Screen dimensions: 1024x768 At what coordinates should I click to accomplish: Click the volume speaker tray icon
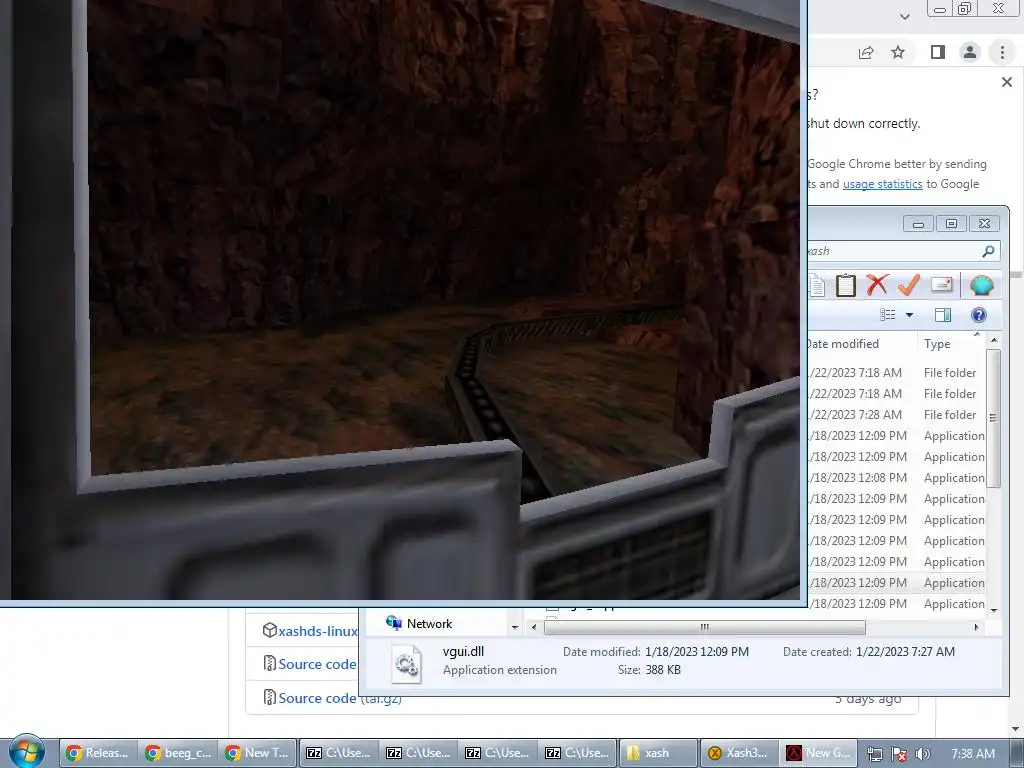pos(922,754)
